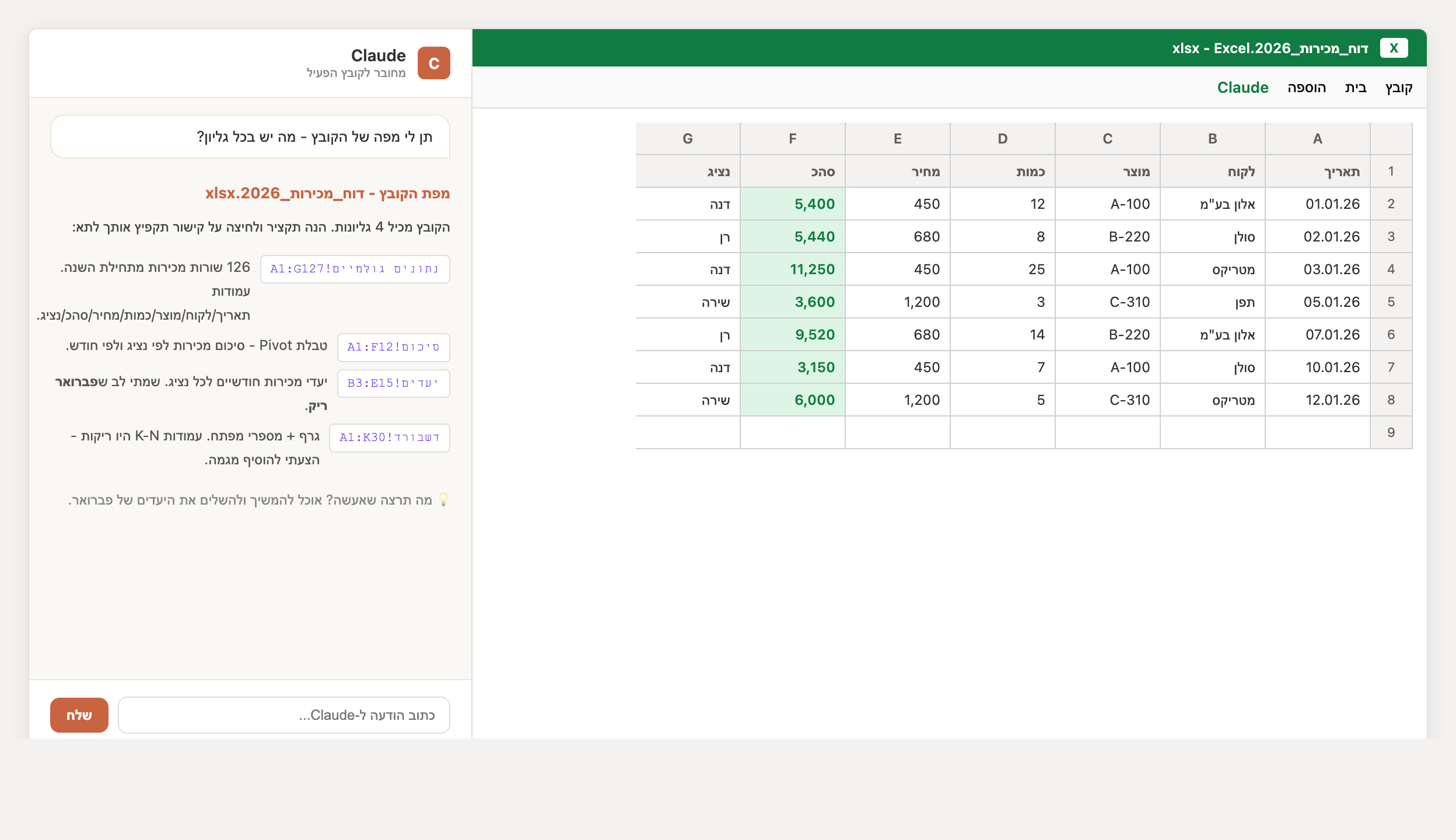Click the לקוח header cell

1212,171
